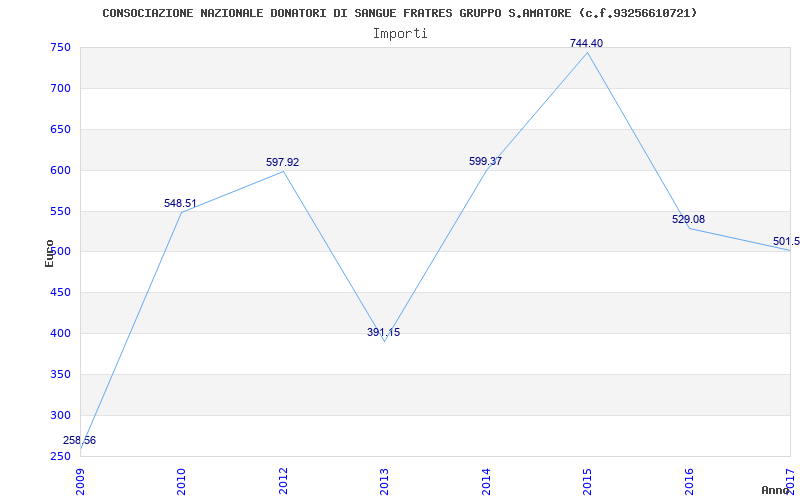Image resolution: width=800 pixels, height=500 pixels.
Task: Click the Euro y-axis title
Action: pyautogui.click(x=49, y=253)
